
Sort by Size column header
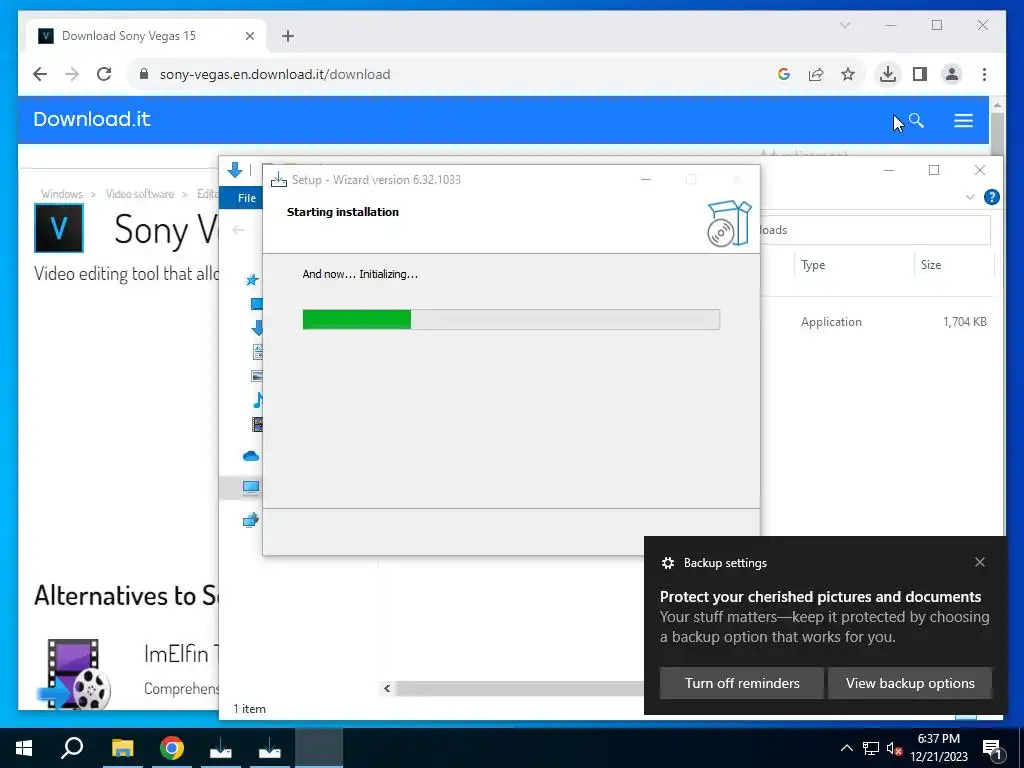tap(931, 264)
